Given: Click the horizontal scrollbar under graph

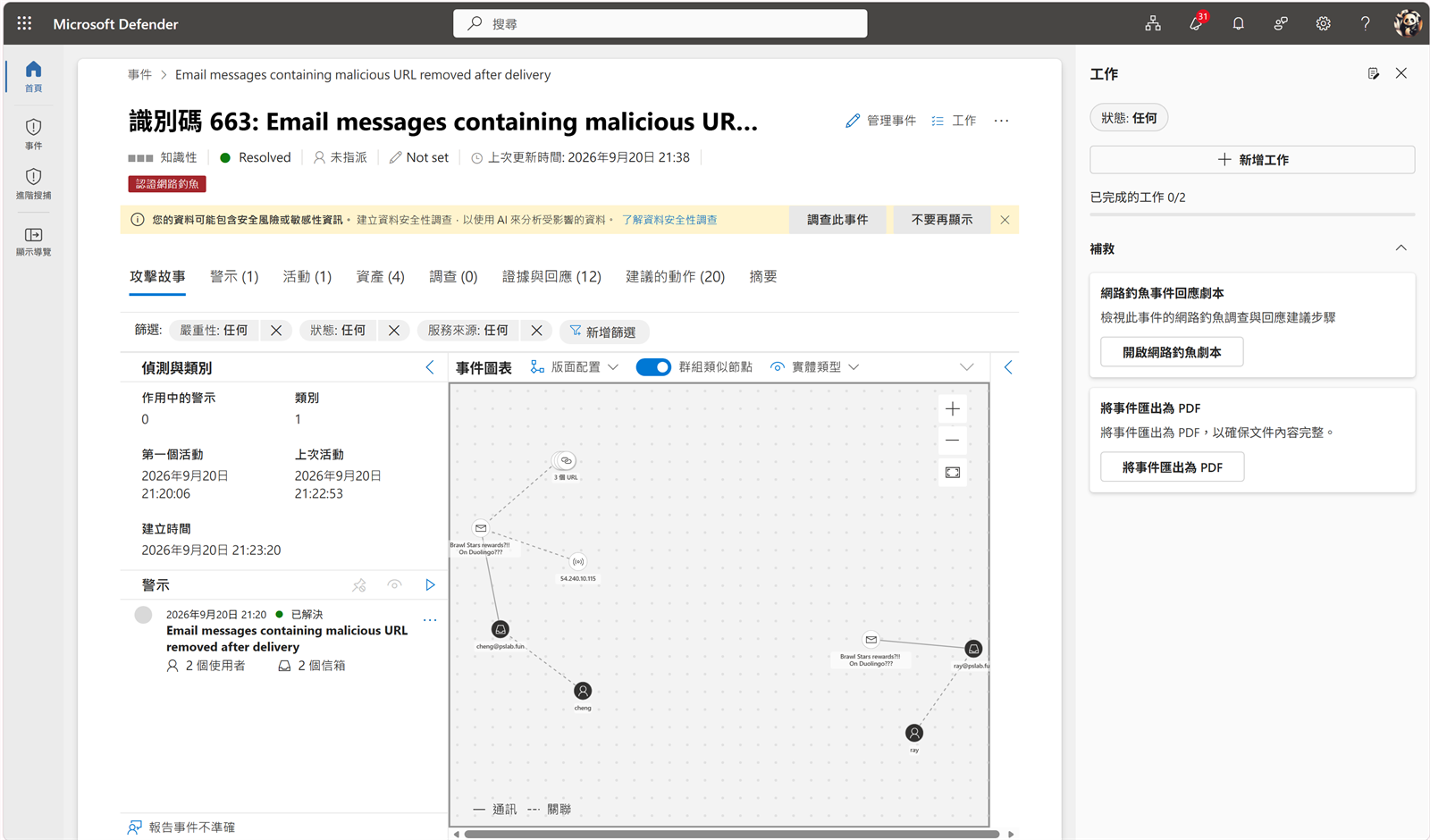Looking at the screenshot, I should tap(731, 835).
